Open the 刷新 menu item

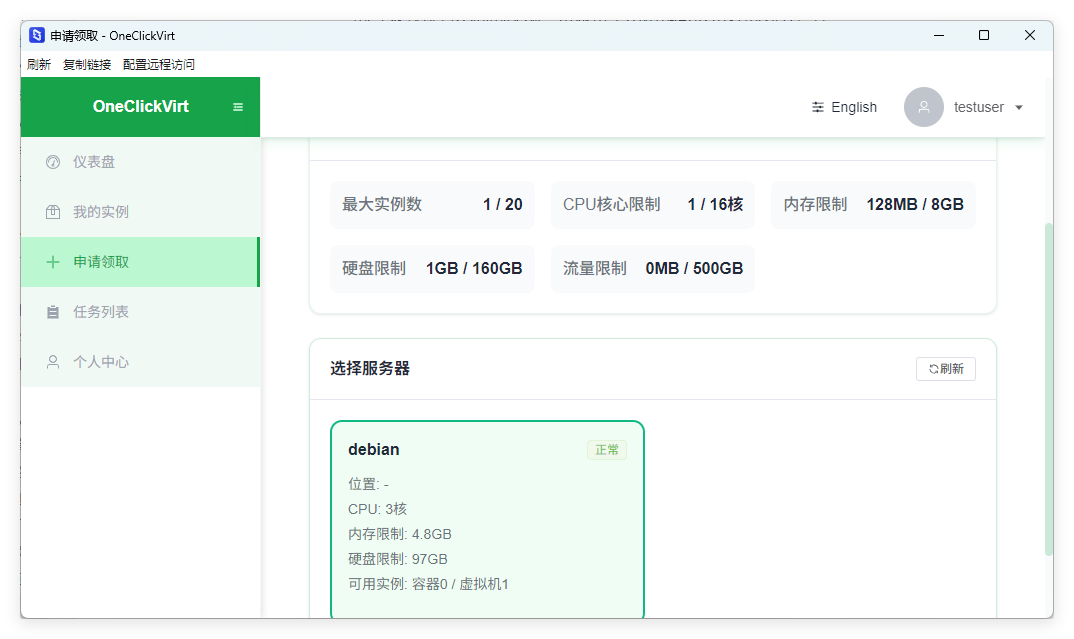[x=38, y=63]
